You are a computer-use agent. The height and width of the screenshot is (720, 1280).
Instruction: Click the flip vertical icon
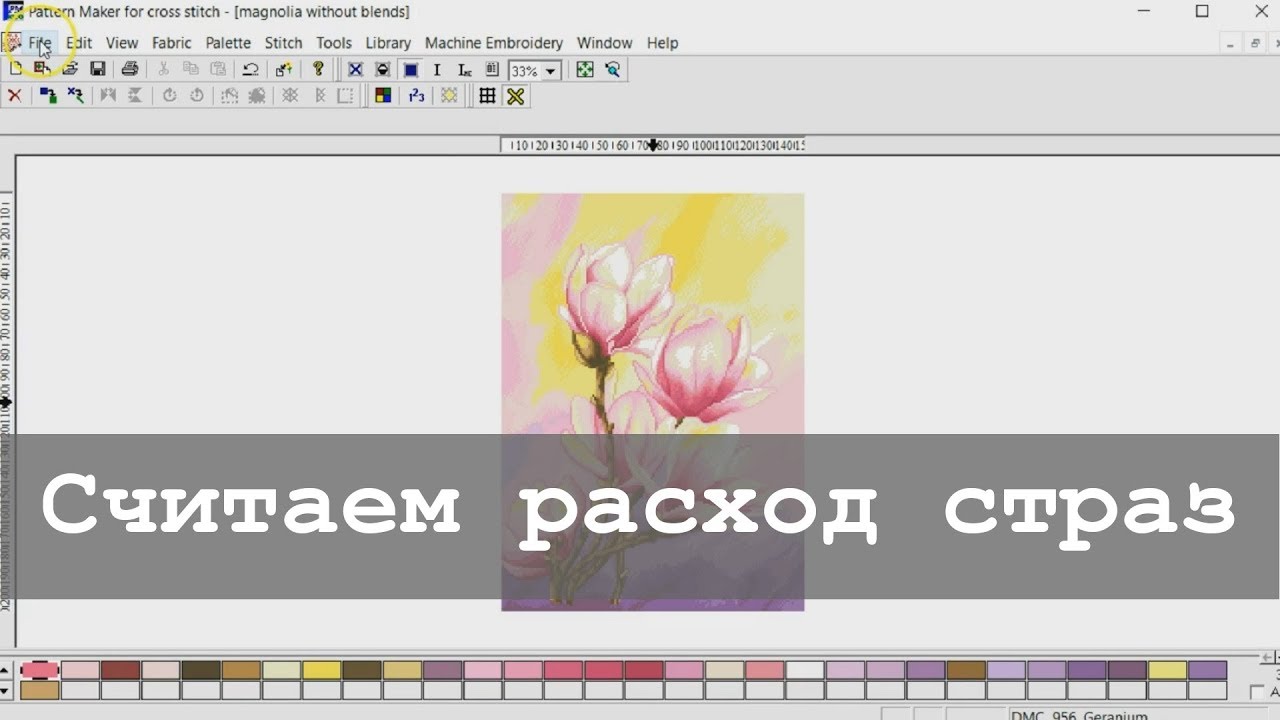tap(135, 96)
